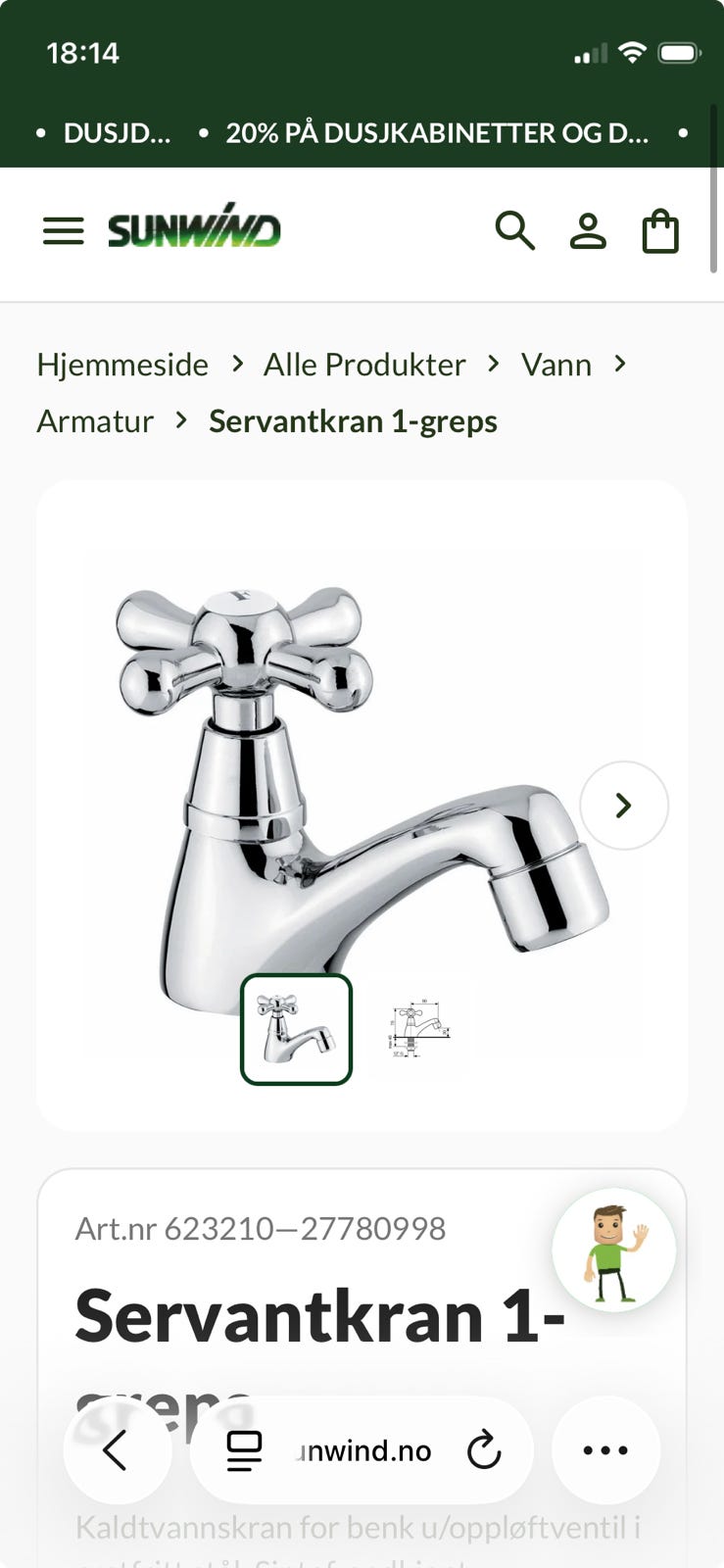Open the user account icon
This screenshot has width=724, height=1568.
point(588,232)
